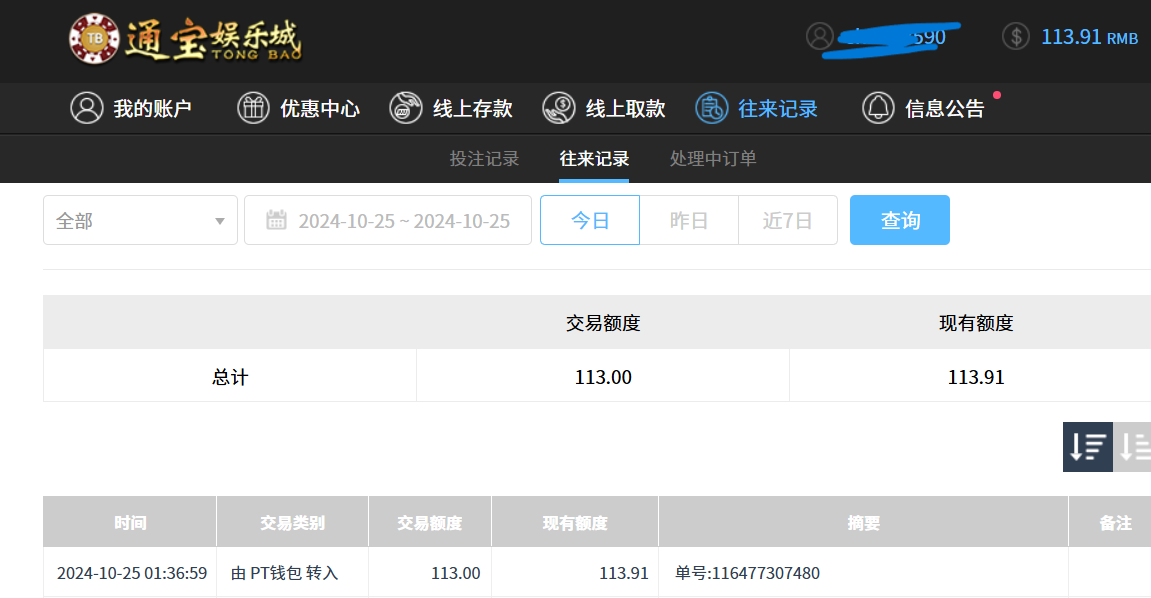Click the 线上取款 withdrawal icon
The height and width of the screenshot is (598, 1151).
point(558,108)
